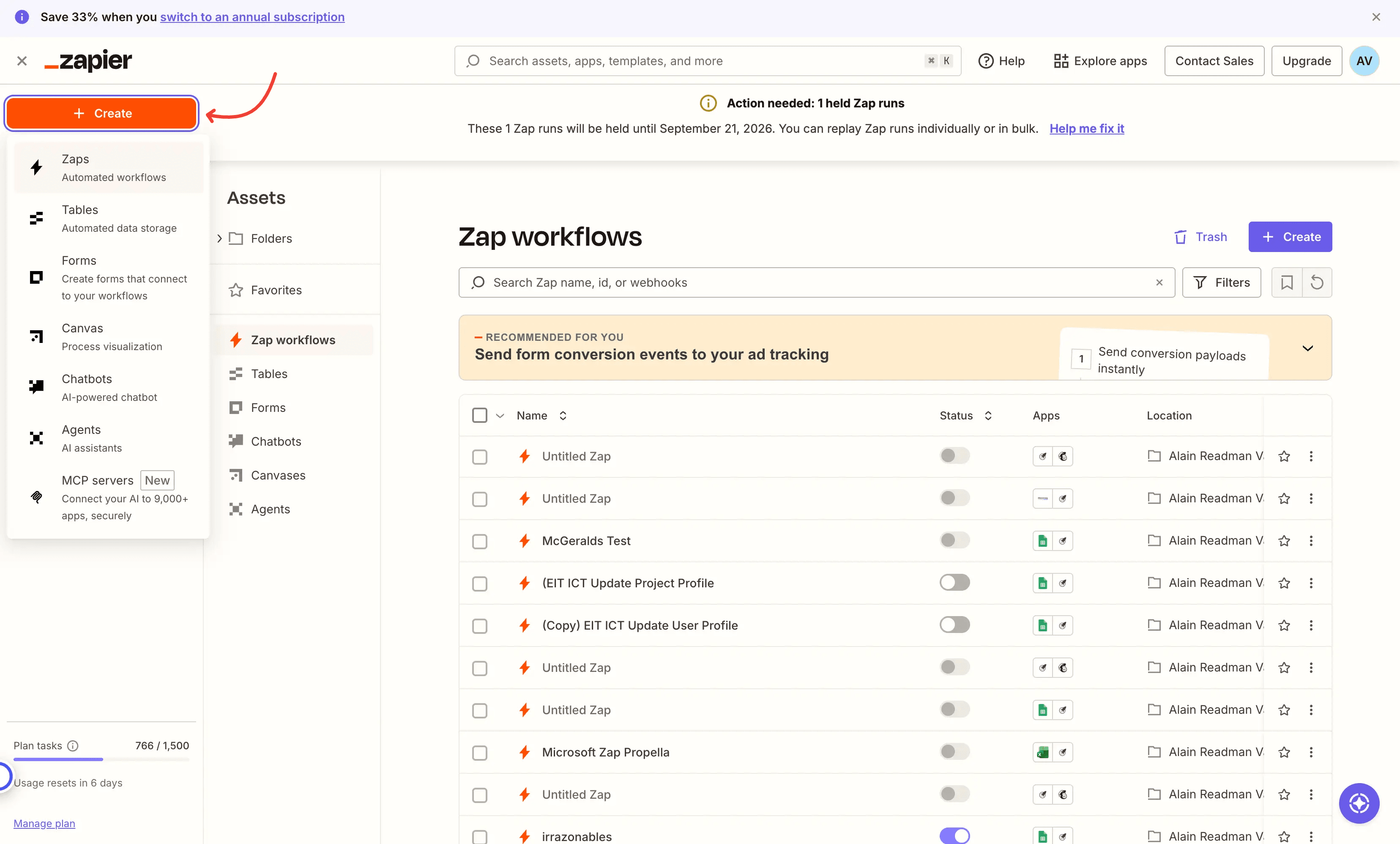This screenshot has height=844, width=1400.
Task: Select Agents in the Create menu
Action: click(x=108, y=438)
